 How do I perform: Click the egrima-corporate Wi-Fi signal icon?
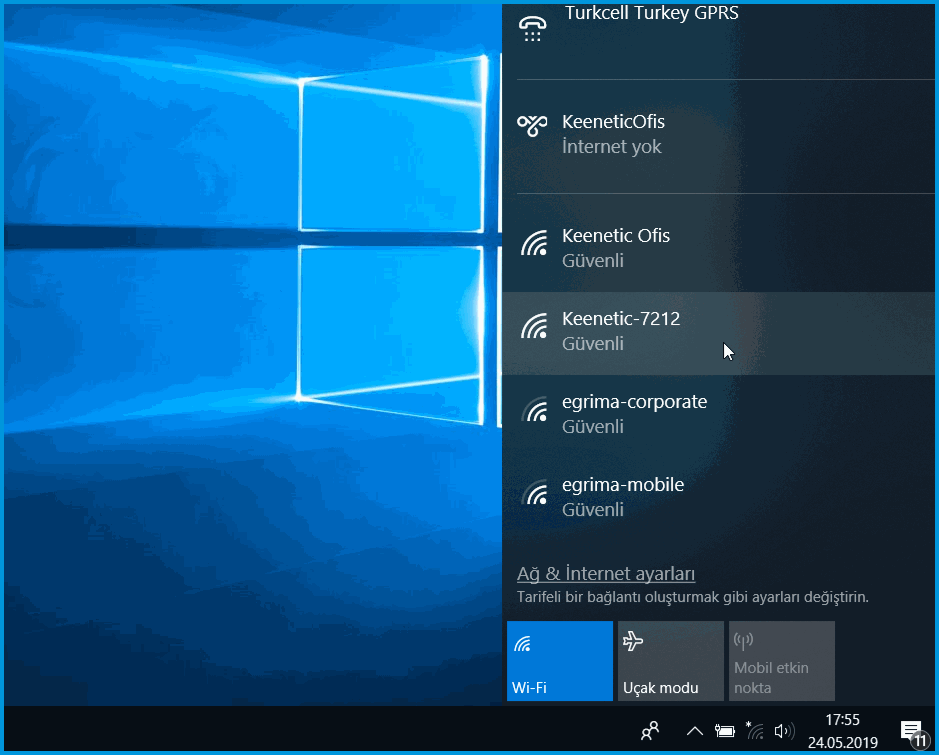(x=535, y=409)
